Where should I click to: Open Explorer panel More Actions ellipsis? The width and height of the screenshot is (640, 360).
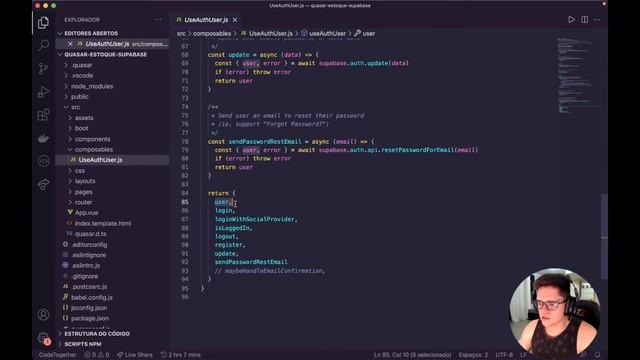click(158, 20)
